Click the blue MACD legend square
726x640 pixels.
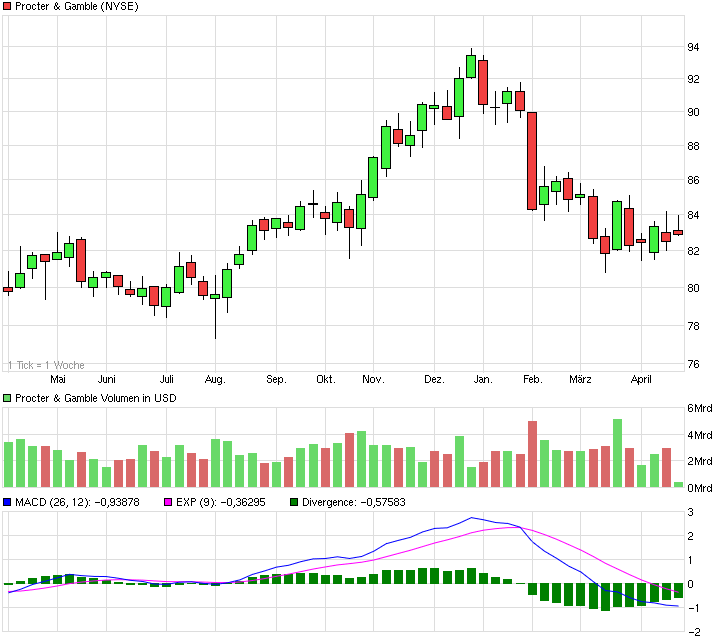pos(7,502)
